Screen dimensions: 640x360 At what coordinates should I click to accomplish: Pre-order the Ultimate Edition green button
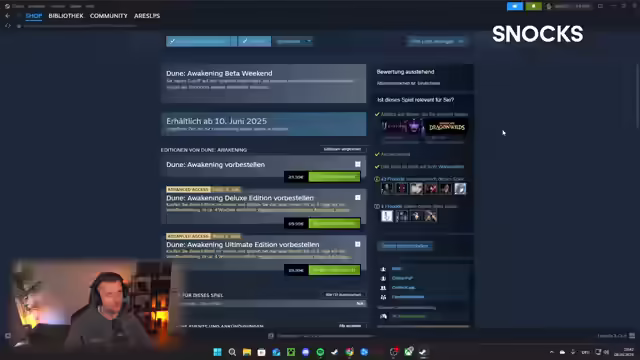(x=334, y=270)
